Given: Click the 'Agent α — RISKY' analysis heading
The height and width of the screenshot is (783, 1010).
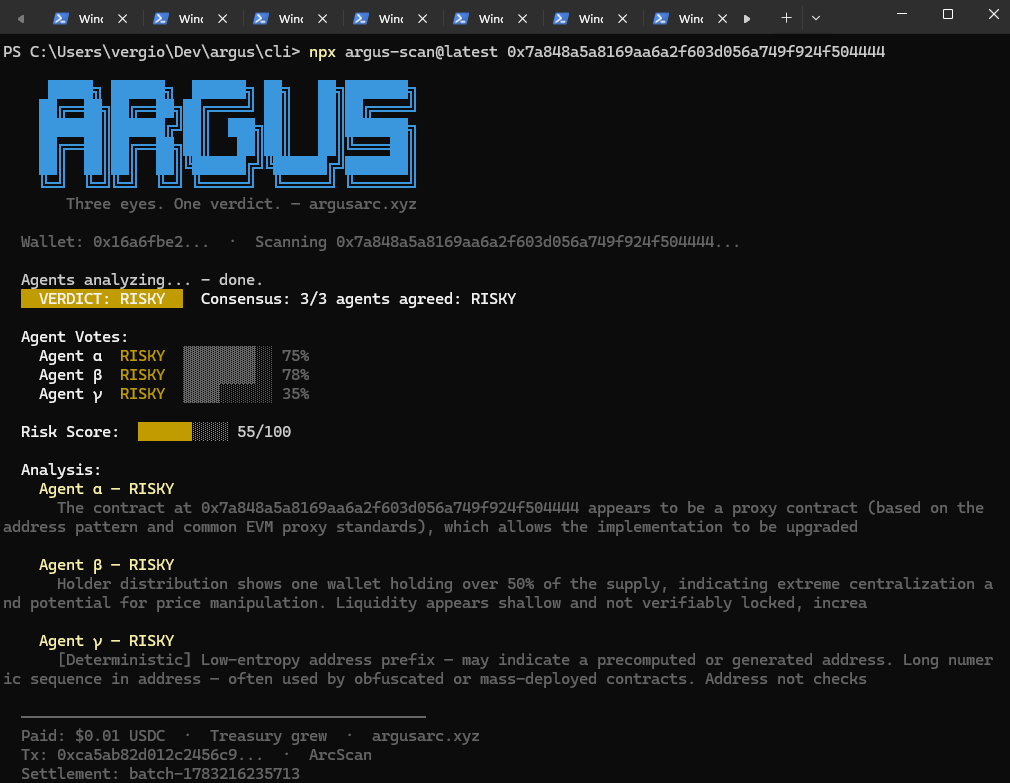Looking at the screenshot, I should point(106,489).
